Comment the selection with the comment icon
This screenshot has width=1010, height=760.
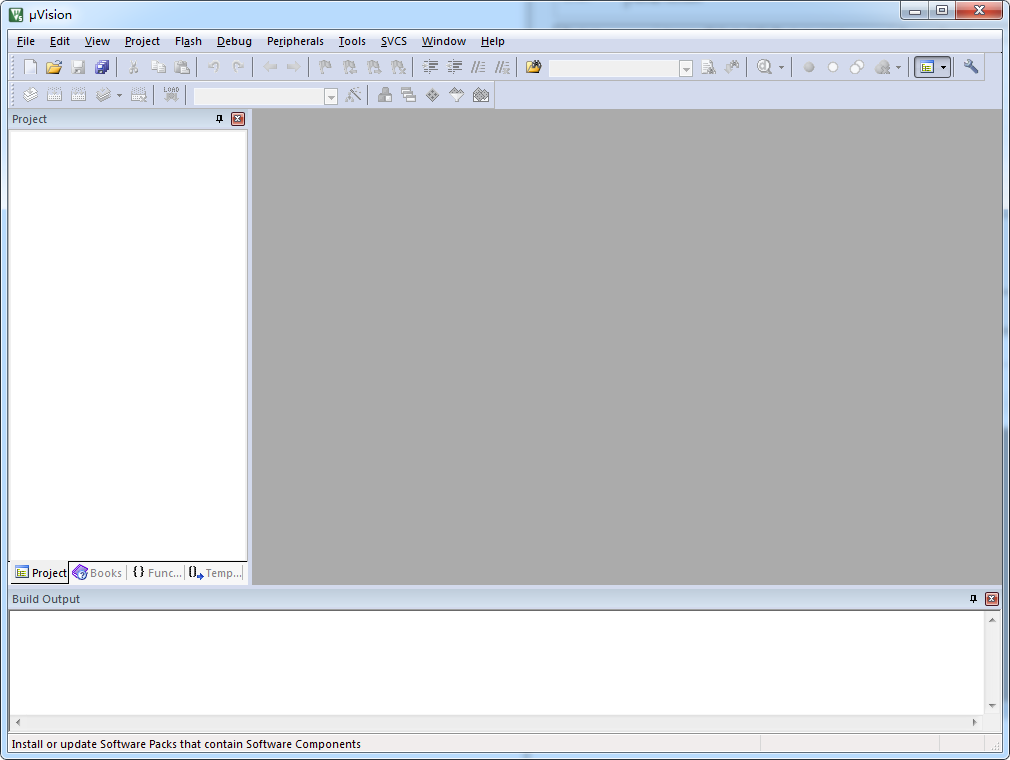[478, 67]
